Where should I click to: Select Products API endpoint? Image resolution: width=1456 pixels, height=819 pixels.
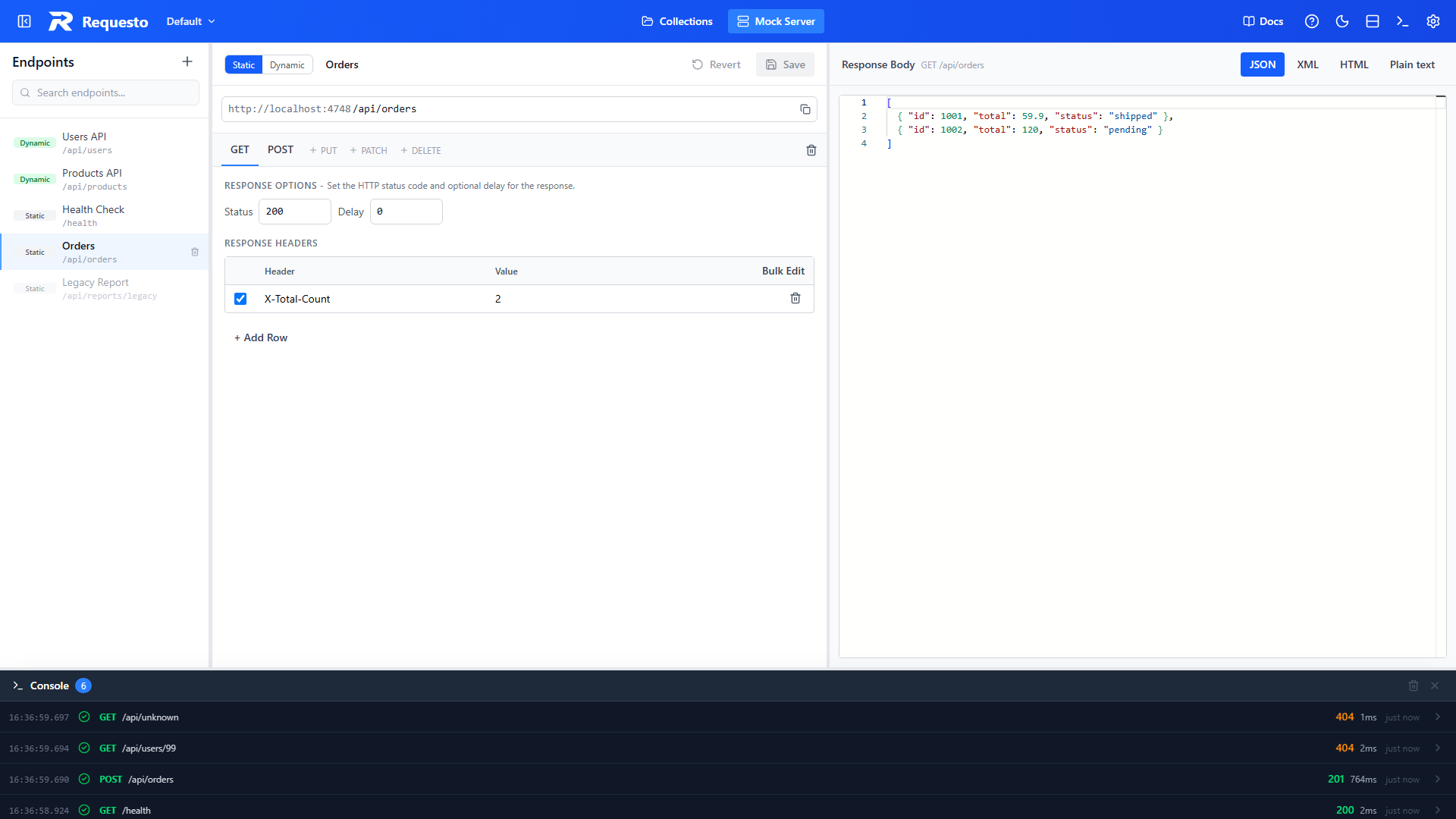[x=104, y=179]
